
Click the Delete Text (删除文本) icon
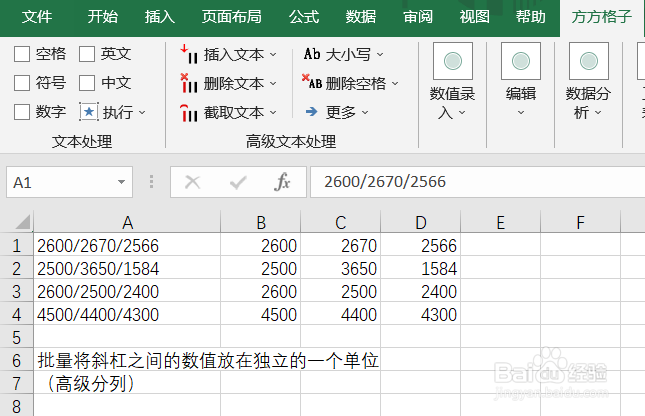(189, 83)
